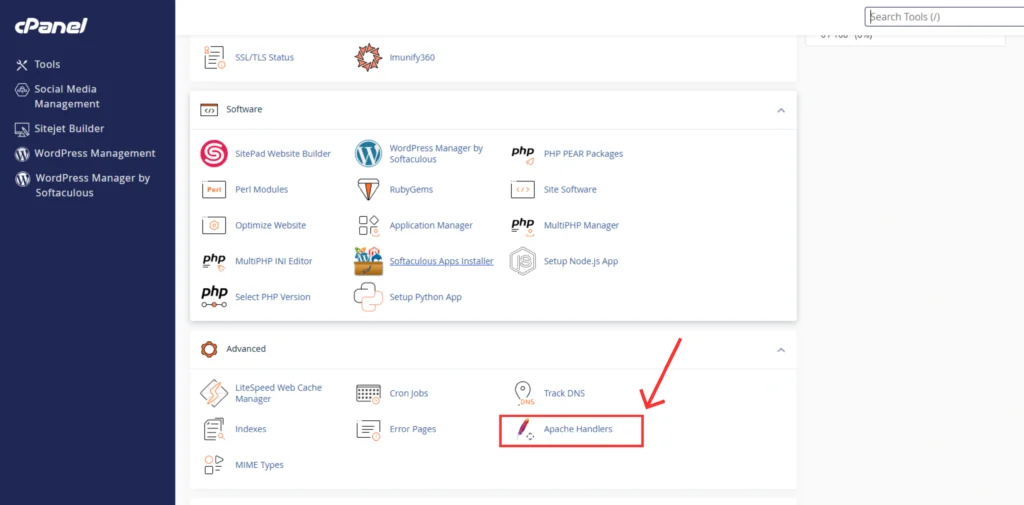Click the Apache Handlers feather icon

[524, 429]
